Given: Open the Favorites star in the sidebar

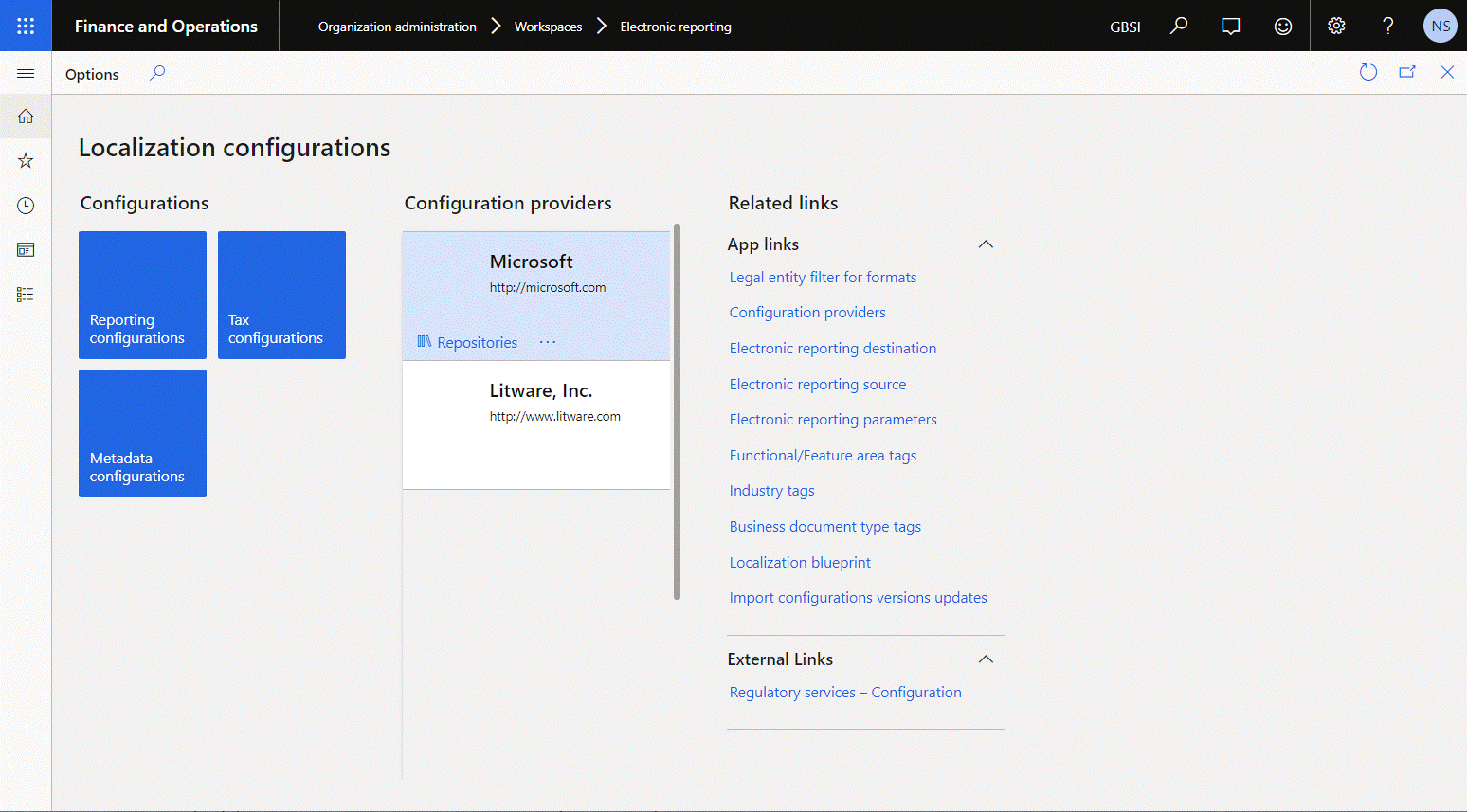Looking at the screenshot, I should point(26,160).
